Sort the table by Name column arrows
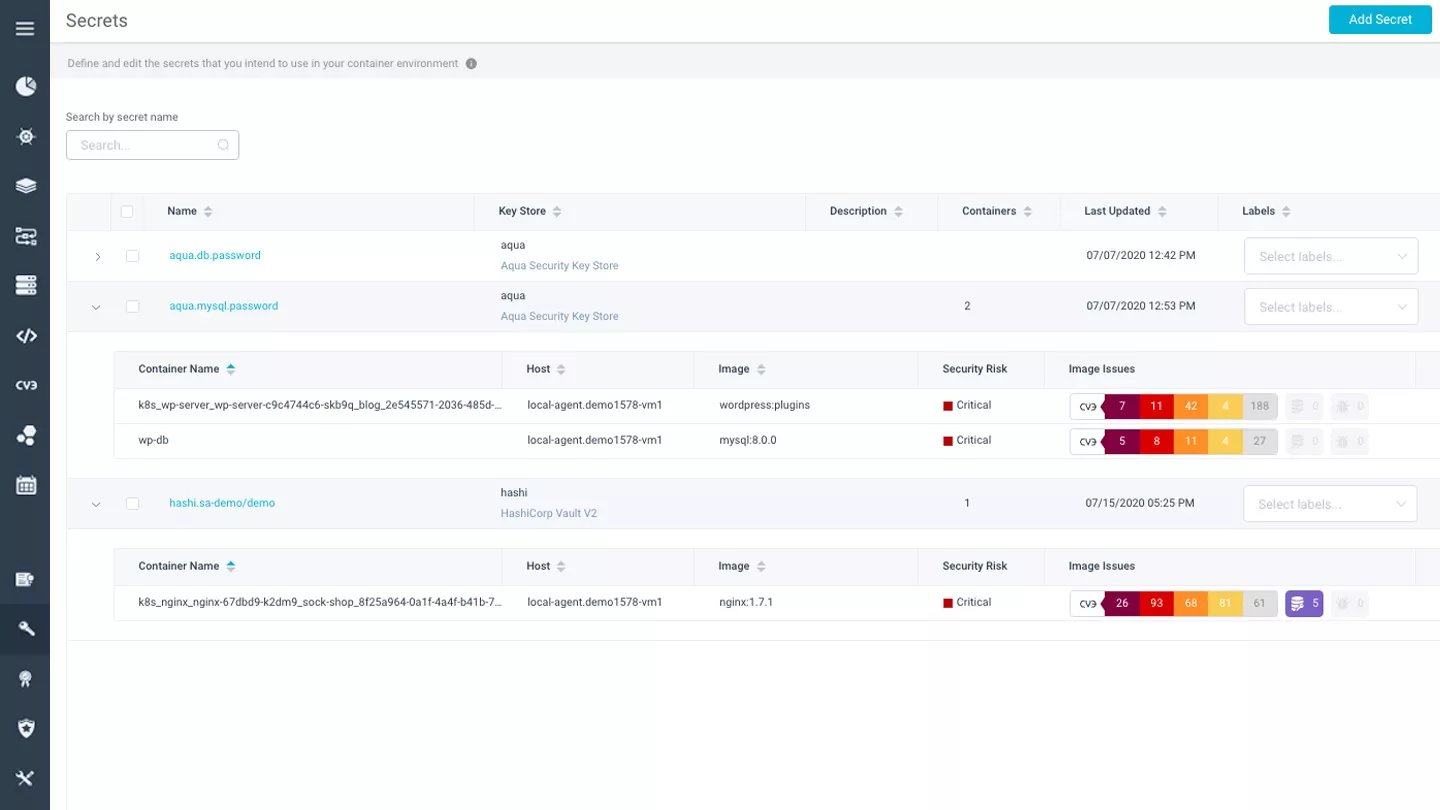 208,212
